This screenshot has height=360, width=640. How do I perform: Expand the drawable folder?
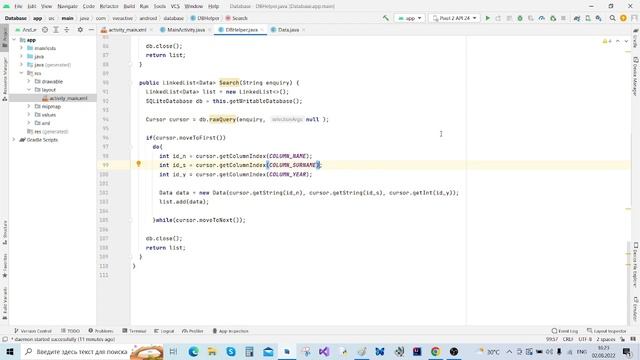[29, 81]
